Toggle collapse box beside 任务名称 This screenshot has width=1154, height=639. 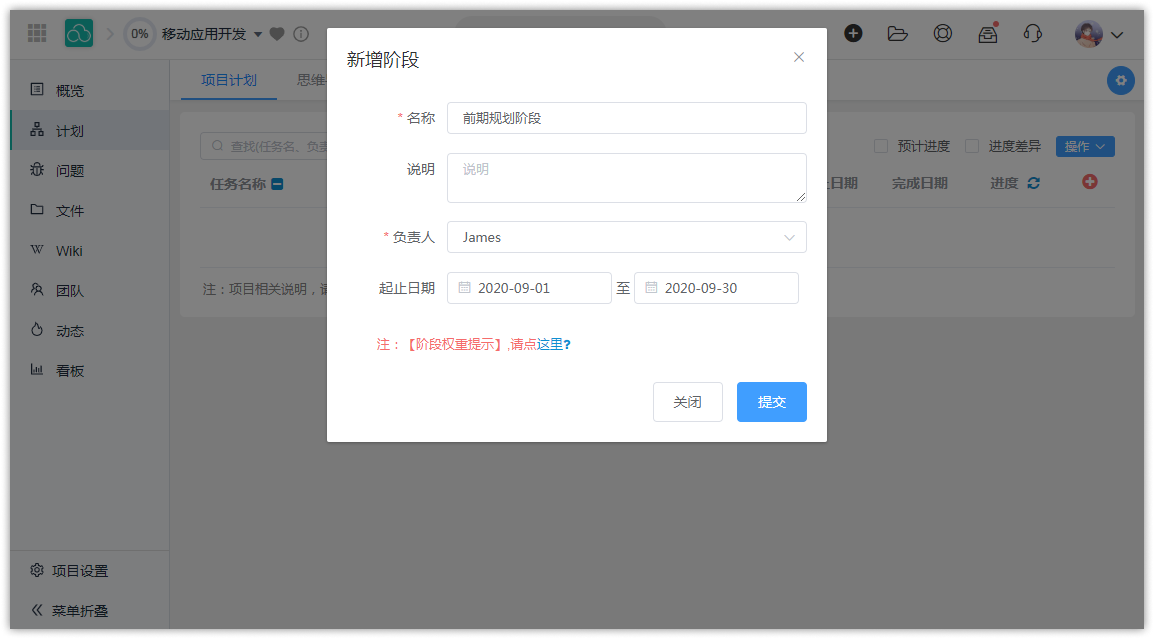pos(277,184)
